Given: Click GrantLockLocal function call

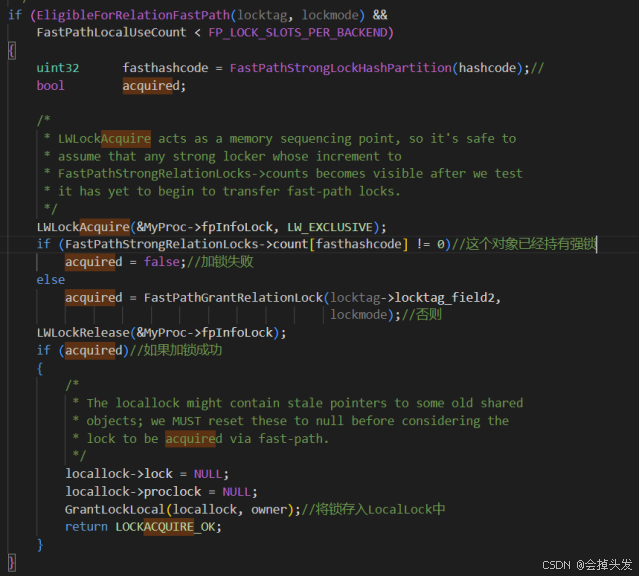Looking at the screenshot, I should 115,509.
